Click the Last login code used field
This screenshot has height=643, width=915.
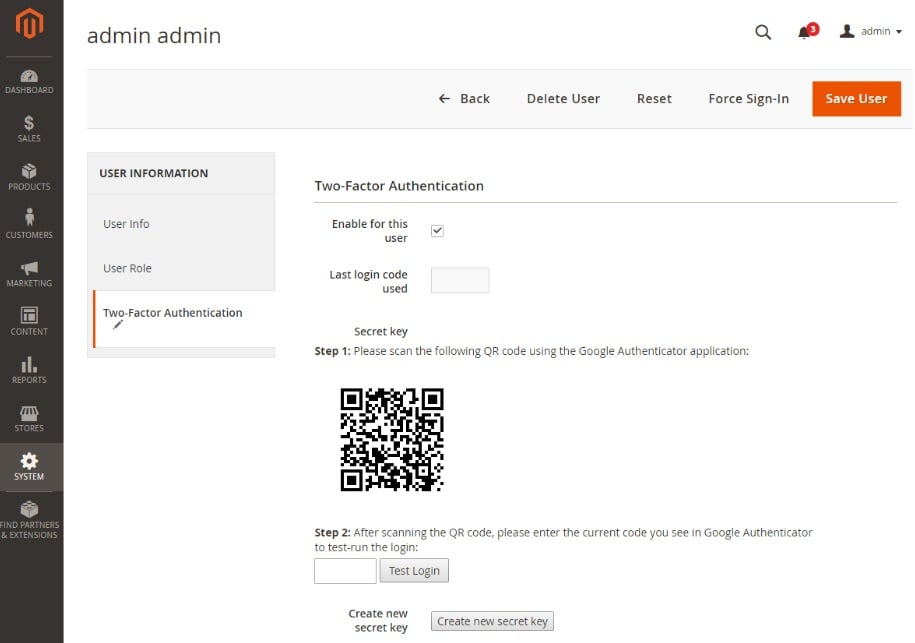(x=460, y=281)
